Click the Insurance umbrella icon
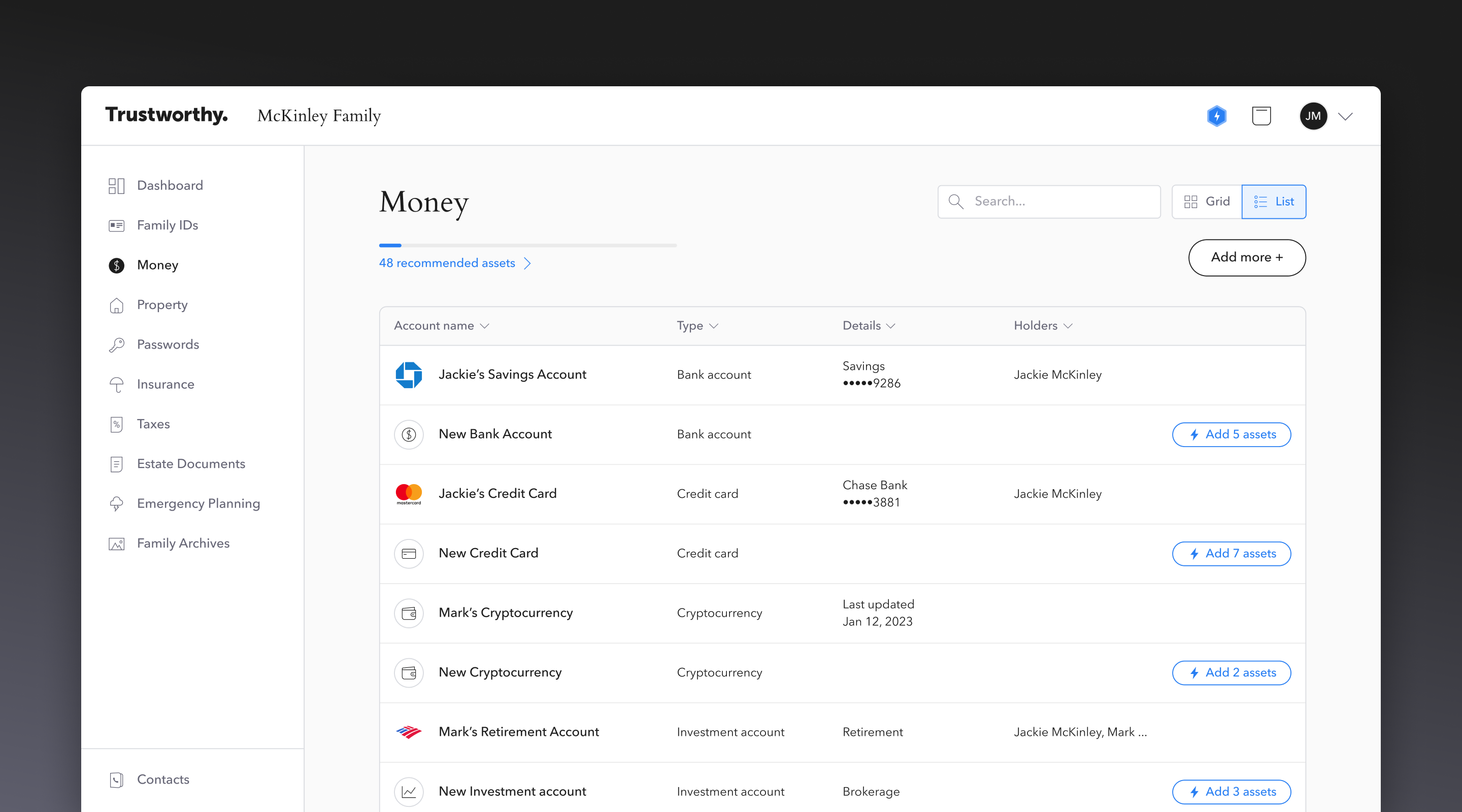This screenshot has width=1462, height=812. click(x=116, y=384)
